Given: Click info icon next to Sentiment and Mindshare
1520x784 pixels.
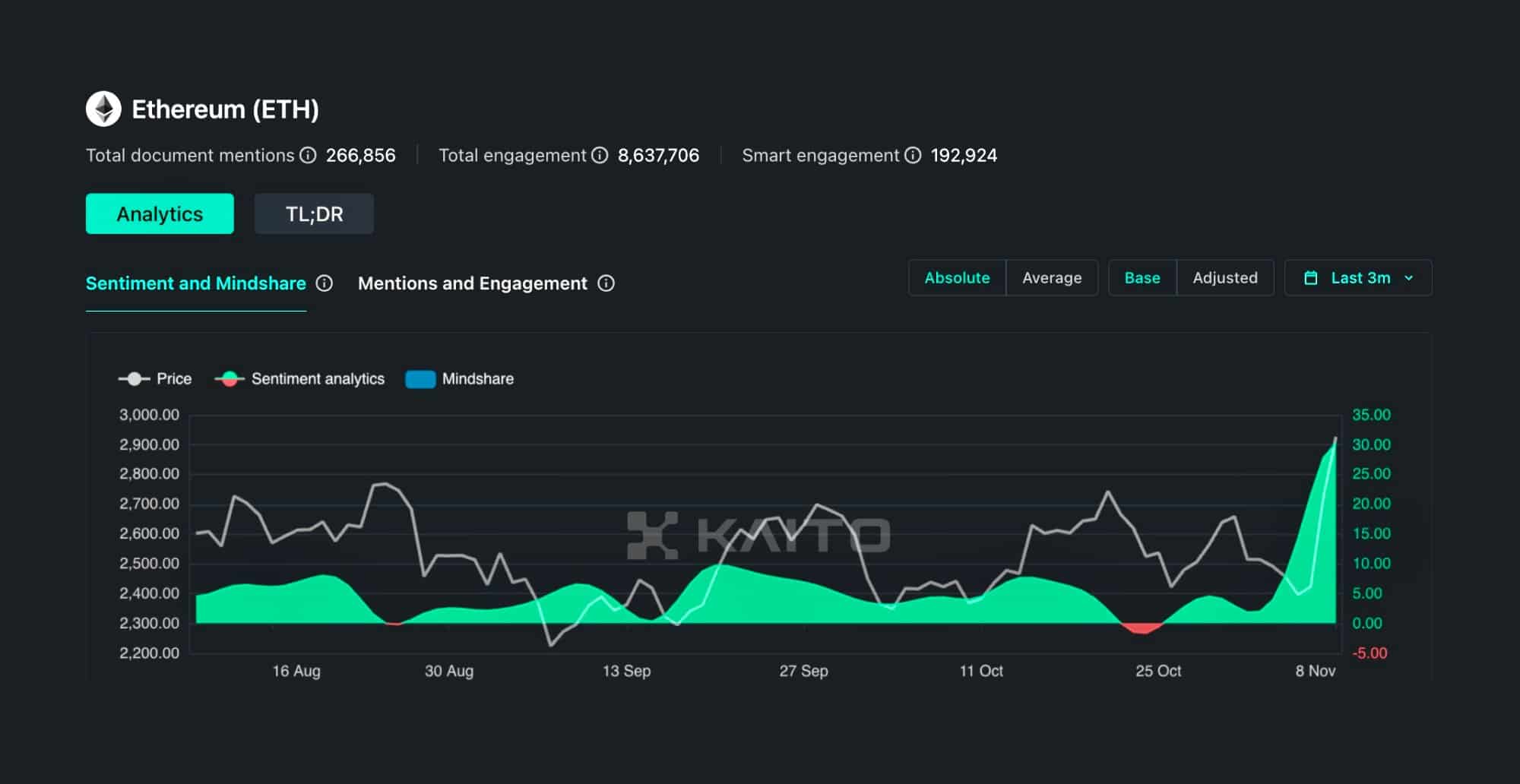Looking at the screenshot, I should pos(325,283).
